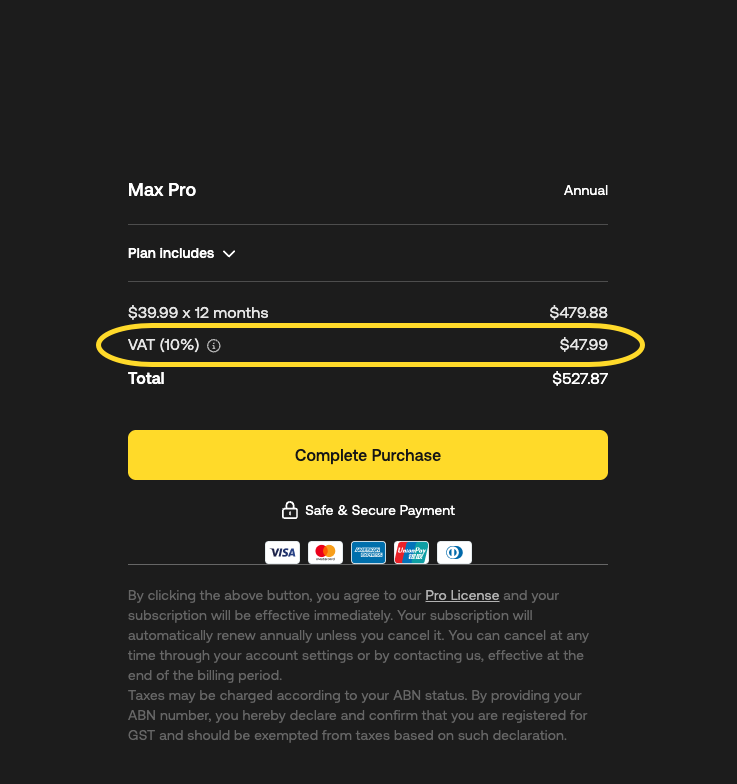Image resolution: width=737 pixels, height=784 pixels.
Task: Click the $47.99 VAT amount
Action: pyautogui.click(x=584, y=345)
